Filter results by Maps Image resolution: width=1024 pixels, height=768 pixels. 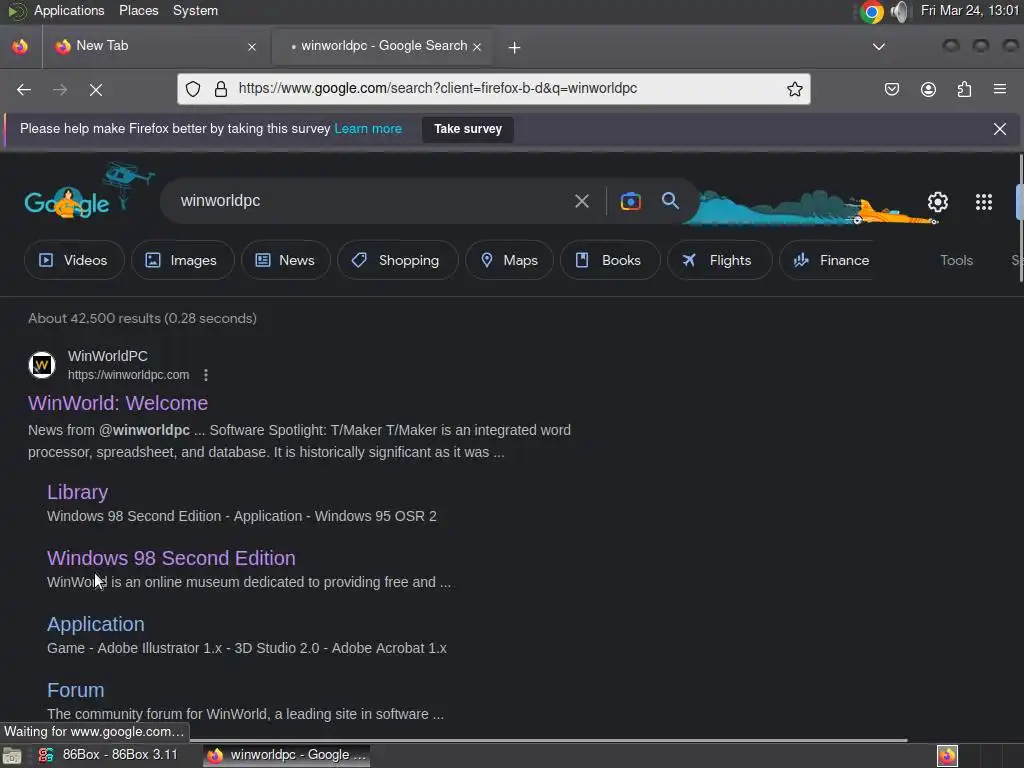tap(509, 260)
